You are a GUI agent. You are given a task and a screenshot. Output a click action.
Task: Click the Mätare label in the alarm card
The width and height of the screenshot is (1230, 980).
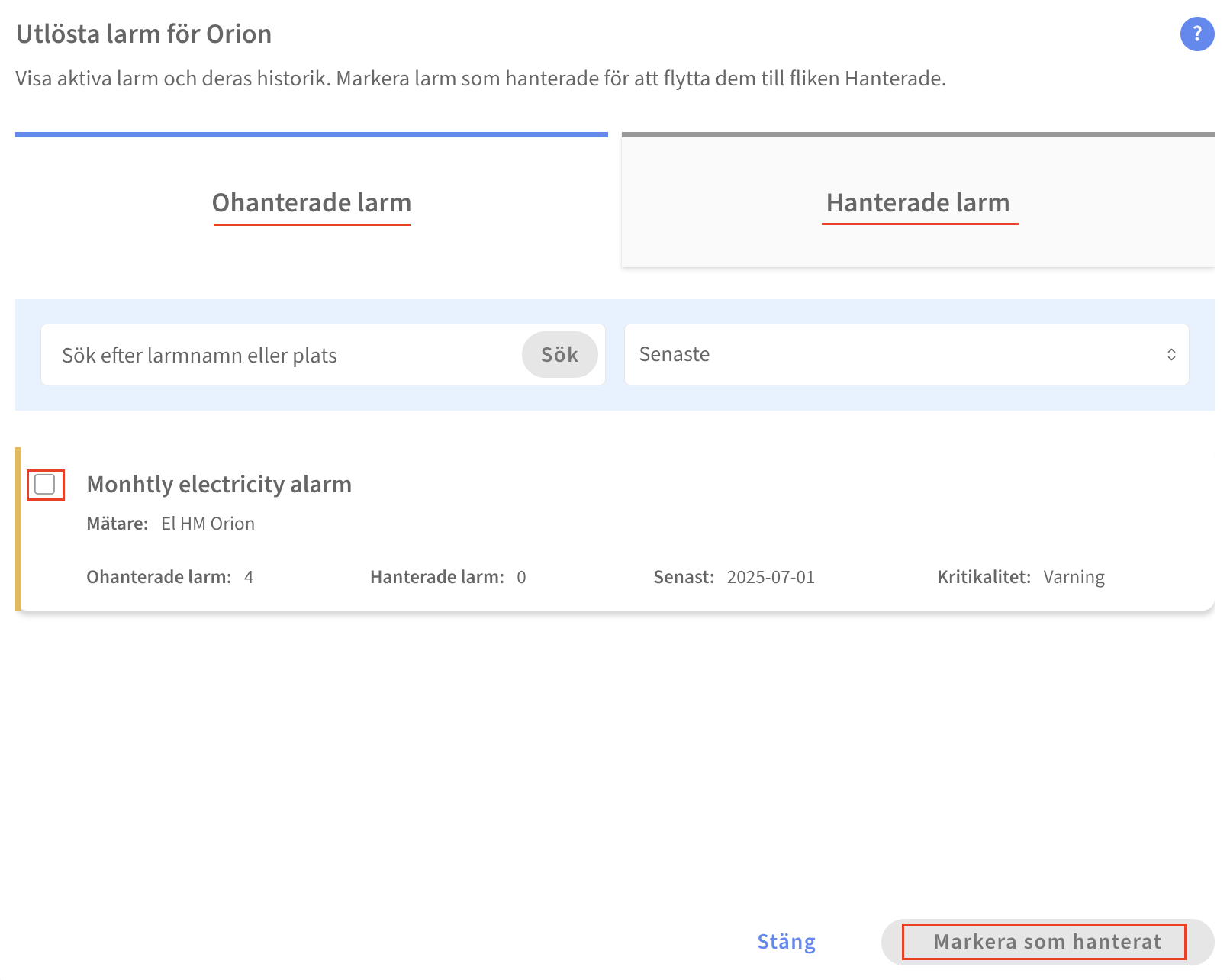click(x=118, y=524)
